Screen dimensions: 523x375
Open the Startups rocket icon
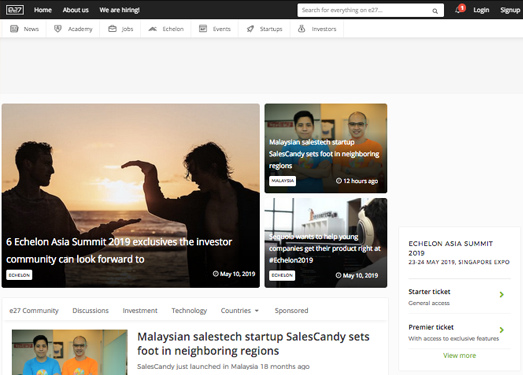250,29
